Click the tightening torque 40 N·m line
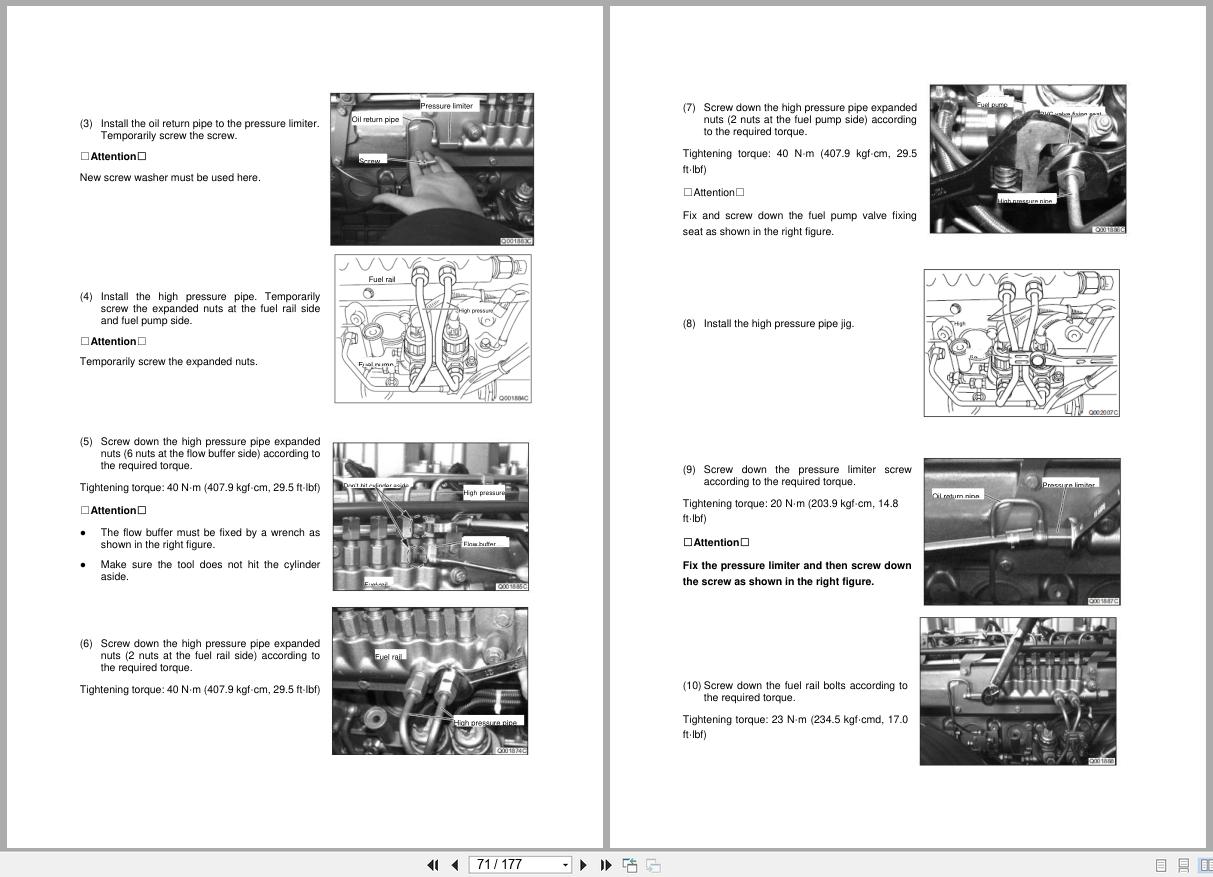This screenshot has height=877, width=1213. click(x=200, y=486)
